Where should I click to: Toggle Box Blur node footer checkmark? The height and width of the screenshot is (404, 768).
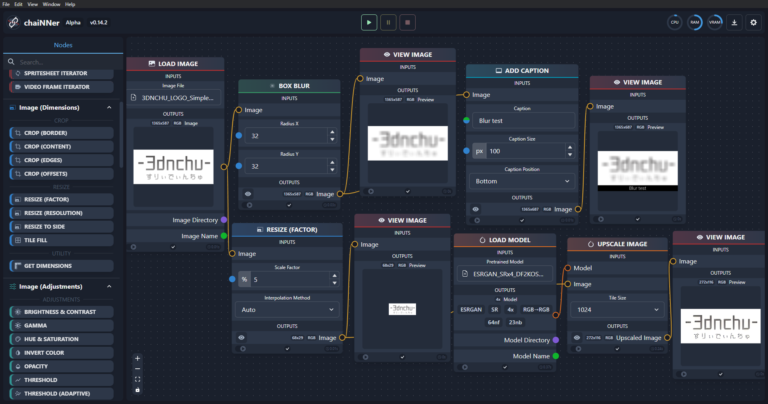point(289,205)
